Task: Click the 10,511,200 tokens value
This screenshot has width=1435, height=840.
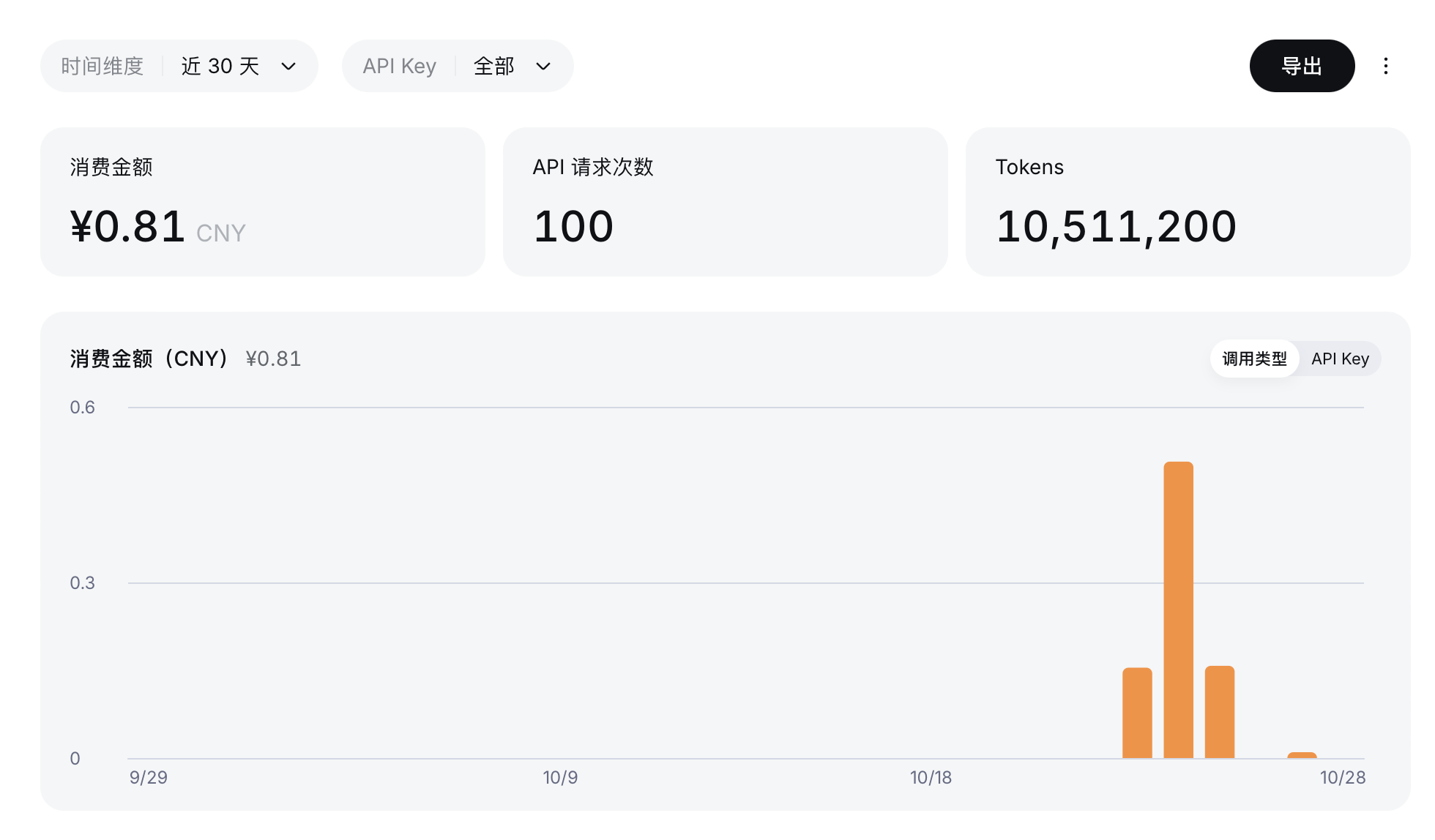Action: pos(1117,226)
